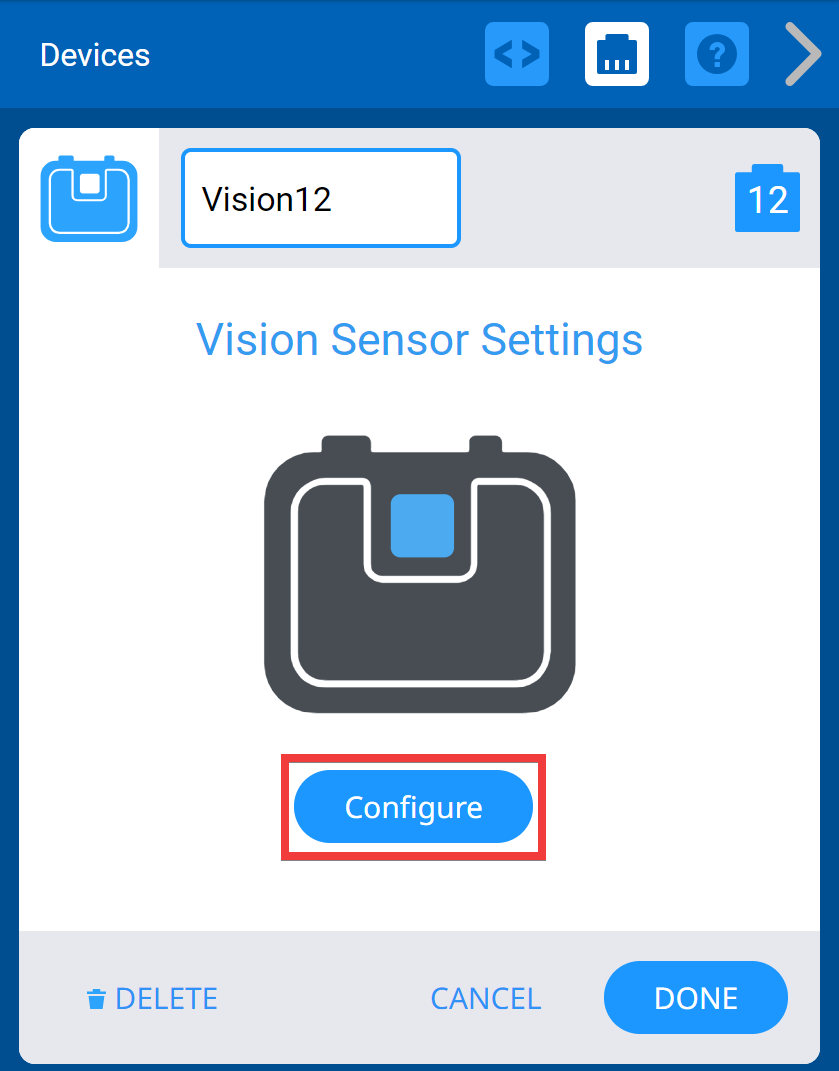Click the trash can icon
Screen dimensions: 839x1071
pos(96,999)
